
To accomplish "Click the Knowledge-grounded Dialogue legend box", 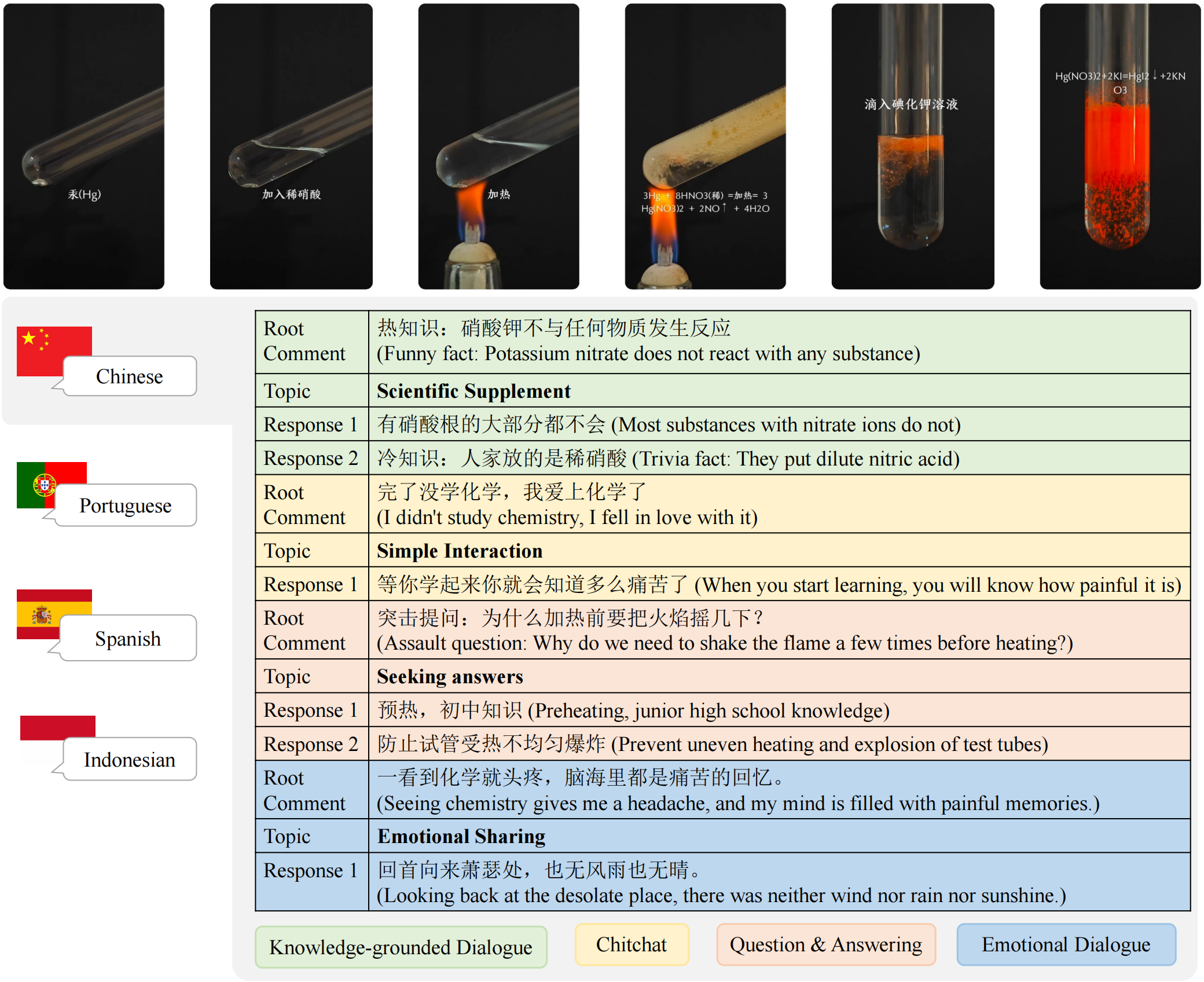I will point(401,947).
